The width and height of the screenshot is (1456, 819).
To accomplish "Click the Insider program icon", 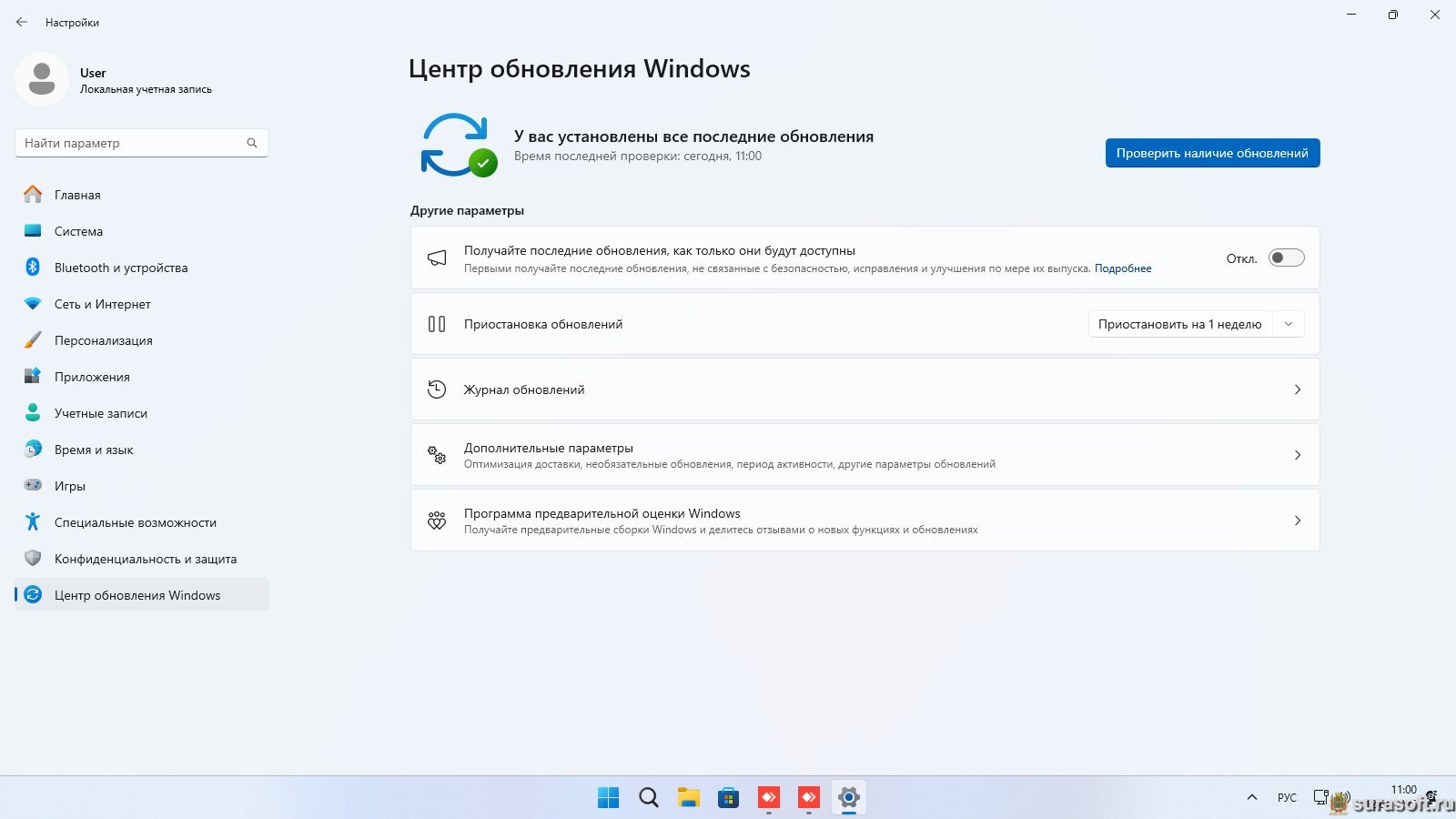I will click(437, 521).
